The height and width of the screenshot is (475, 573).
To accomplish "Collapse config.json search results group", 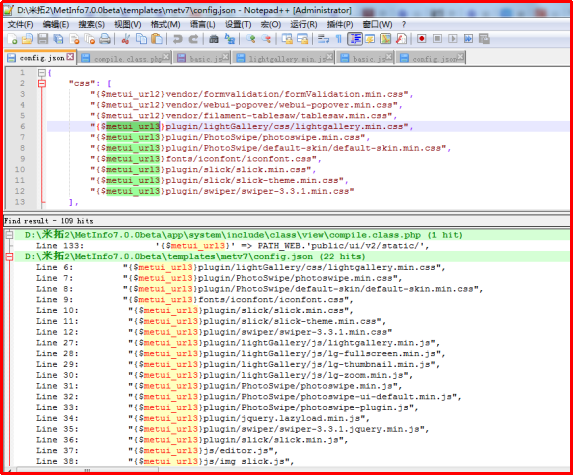I will (9, 257).
